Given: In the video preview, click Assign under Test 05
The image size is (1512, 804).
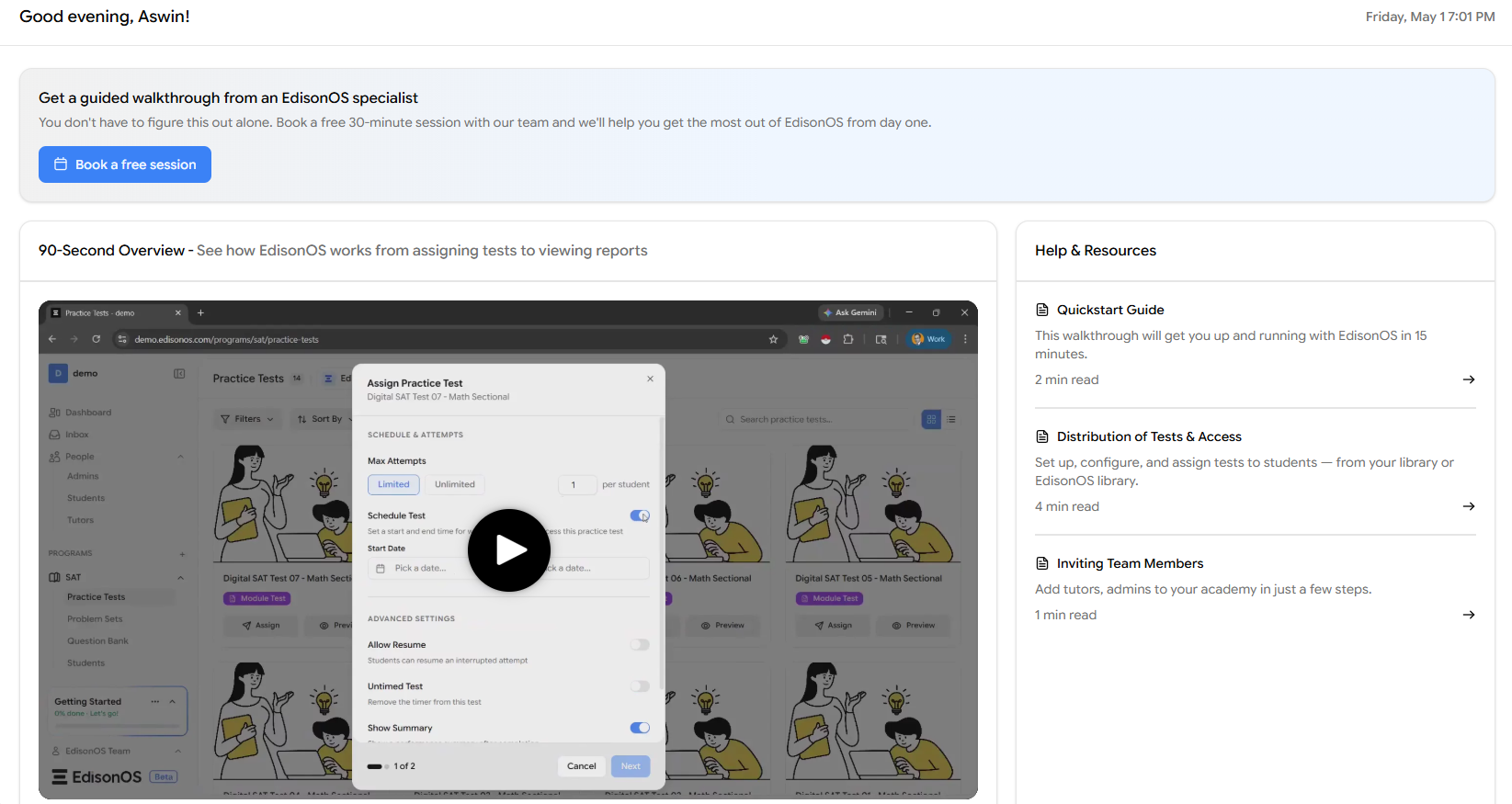Looking at the screenshot, I should 833,626.
